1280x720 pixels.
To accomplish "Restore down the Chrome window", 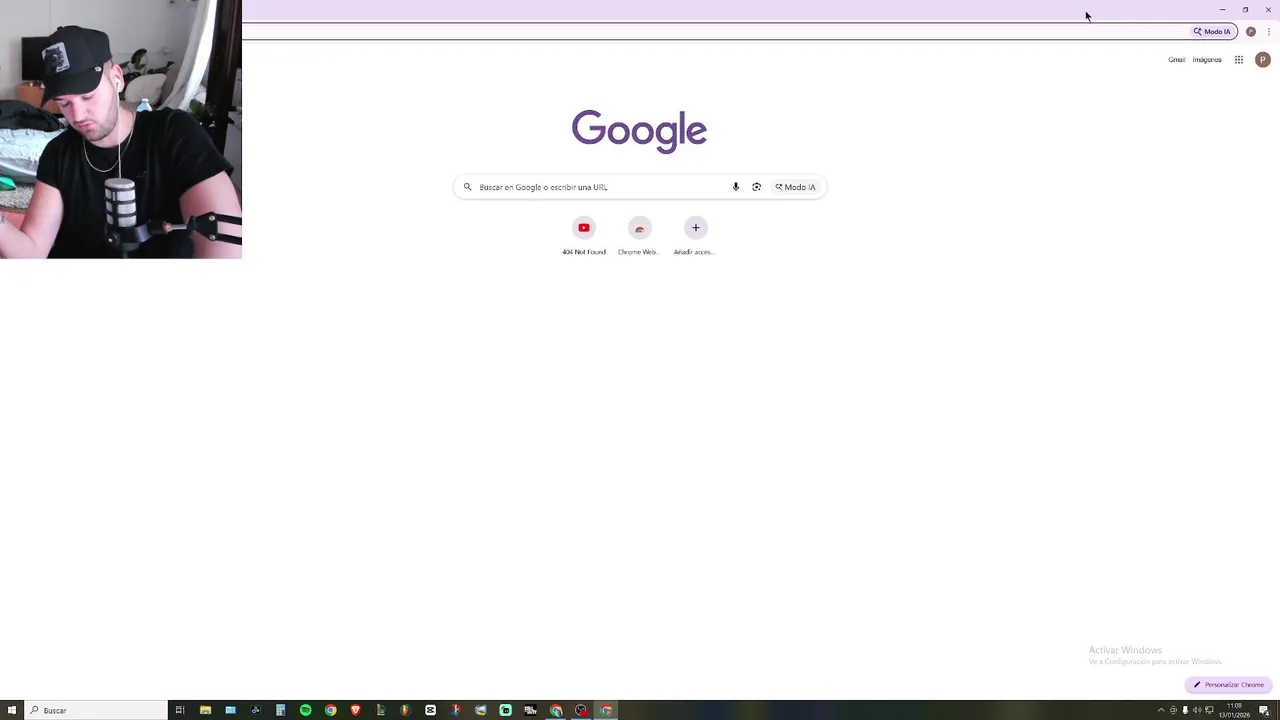I will (1245, 10).
